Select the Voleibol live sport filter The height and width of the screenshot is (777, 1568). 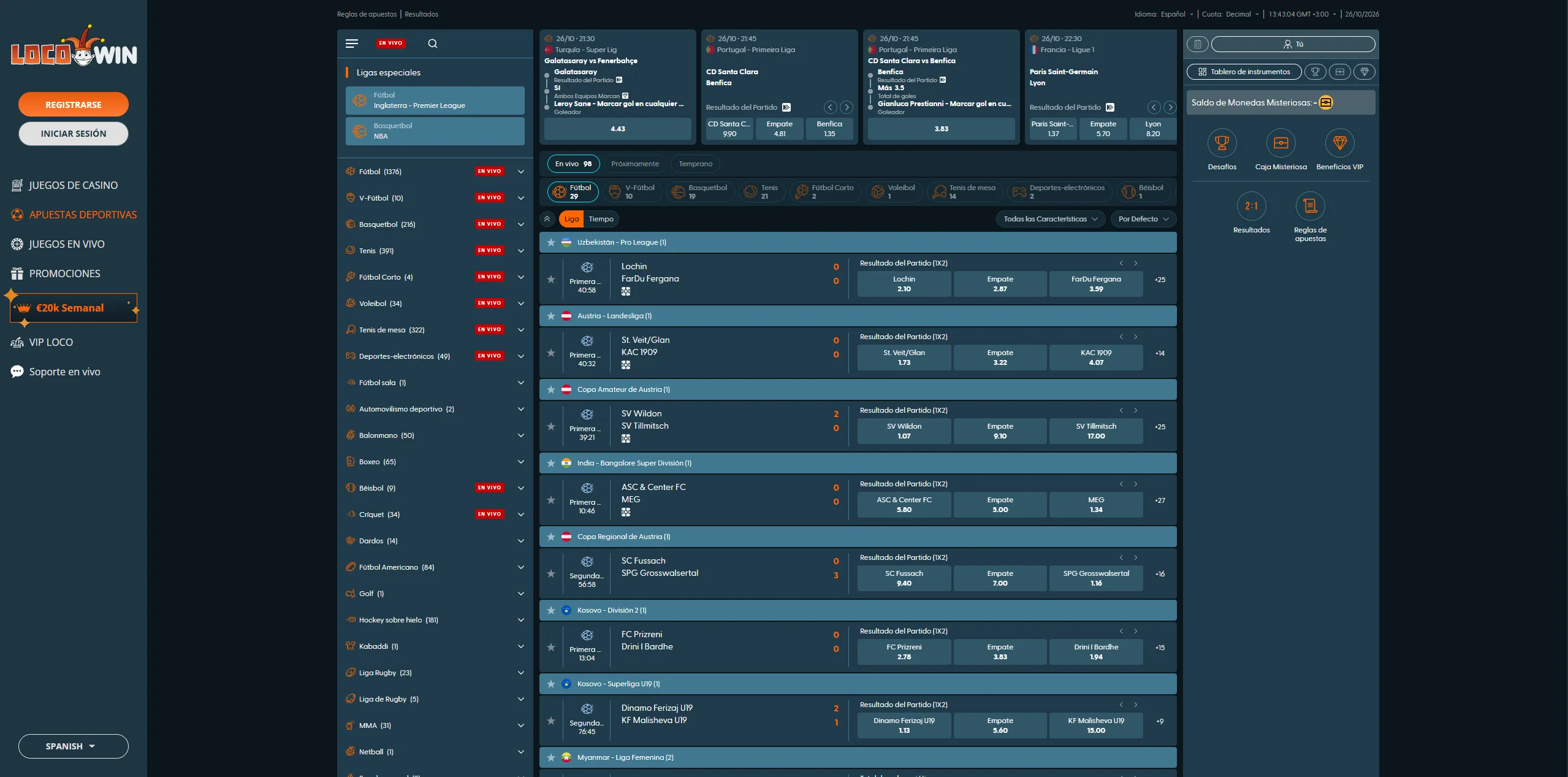[894, 192]
